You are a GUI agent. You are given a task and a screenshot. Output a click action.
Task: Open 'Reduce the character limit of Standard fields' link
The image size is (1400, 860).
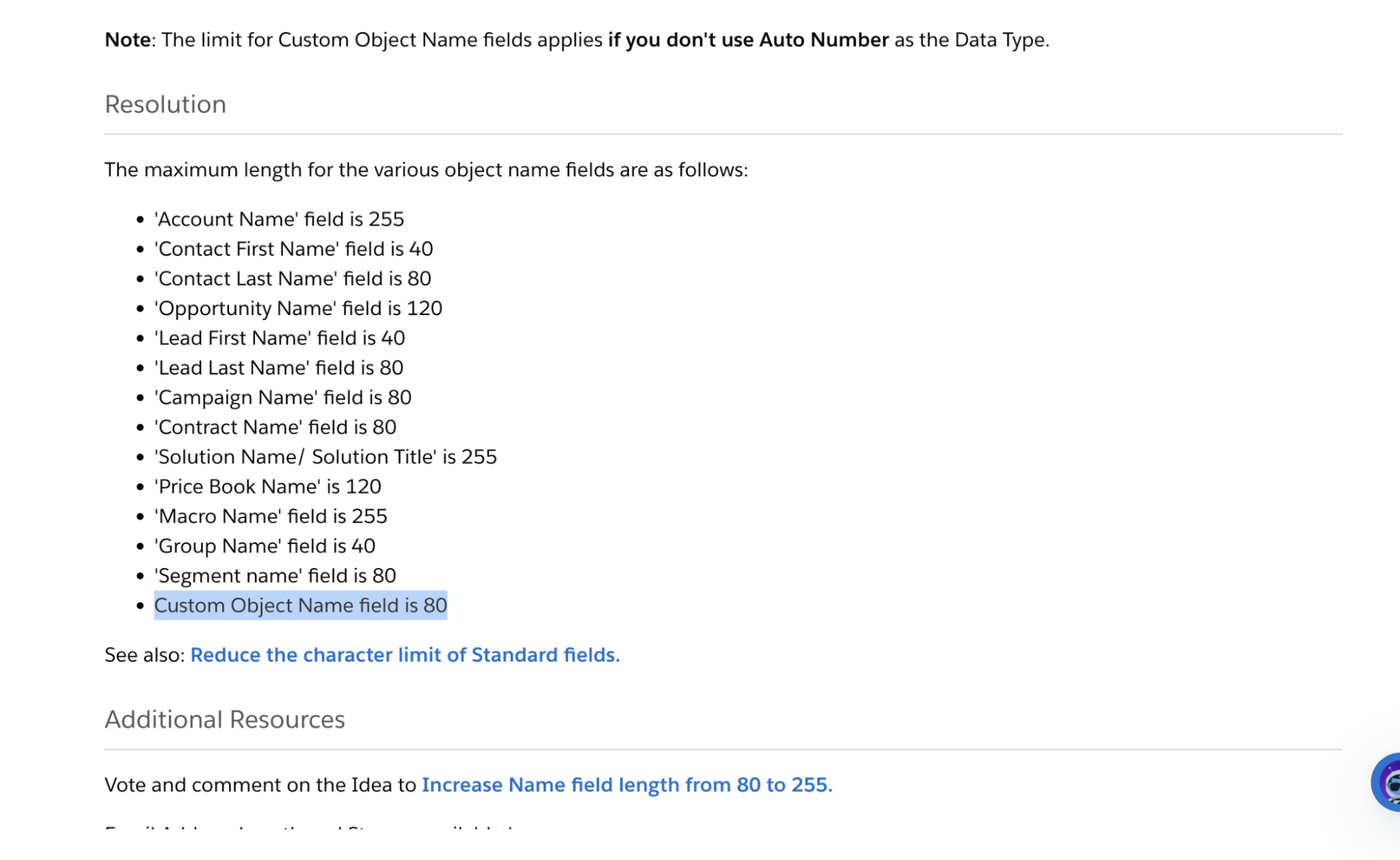405,655
